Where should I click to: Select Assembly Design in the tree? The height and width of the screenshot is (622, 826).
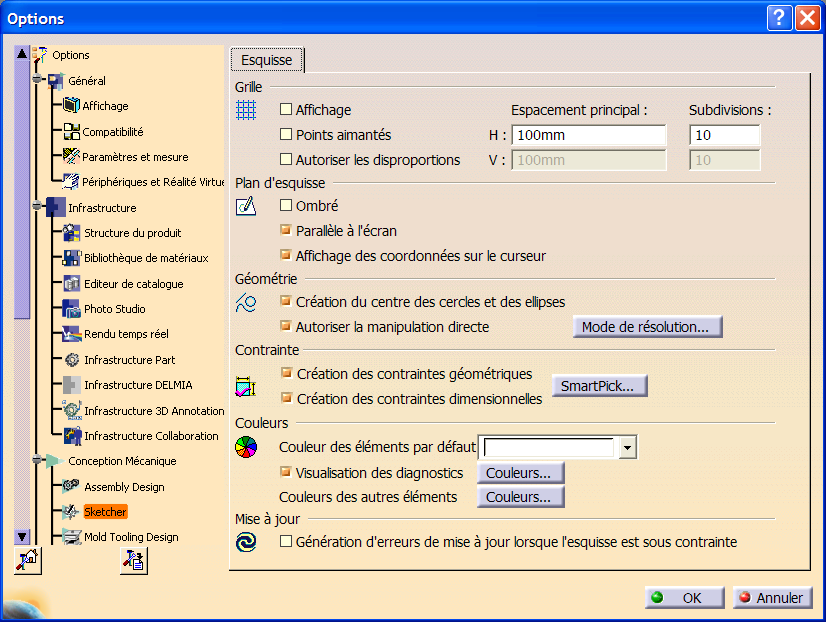[x=124, y=487]
